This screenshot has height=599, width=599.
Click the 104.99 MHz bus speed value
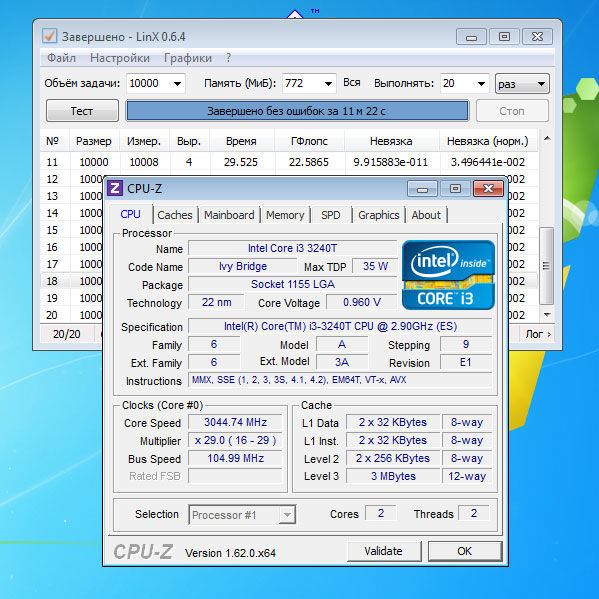(235, 458)
